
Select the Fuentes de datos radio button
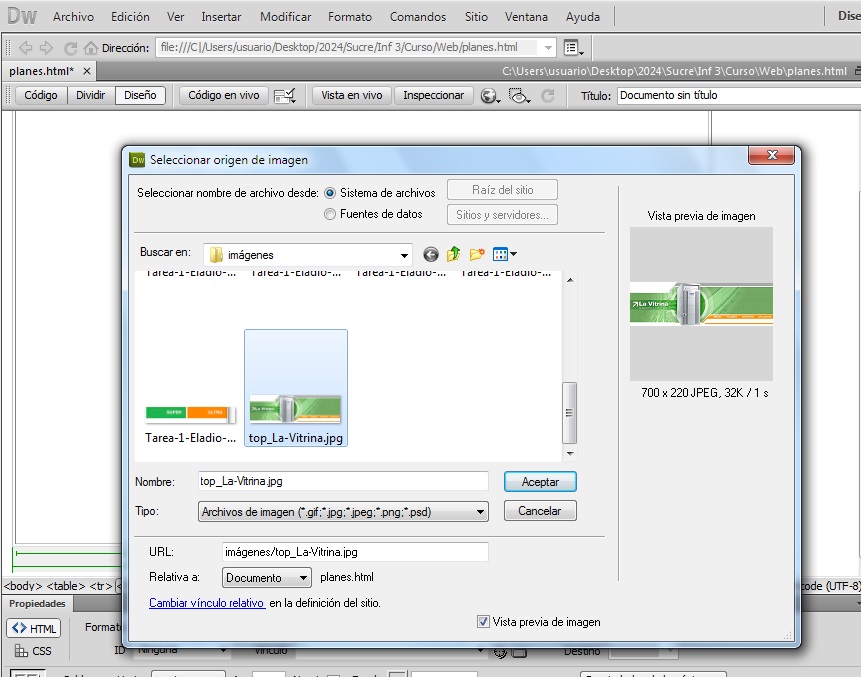(x=330, y=214)
